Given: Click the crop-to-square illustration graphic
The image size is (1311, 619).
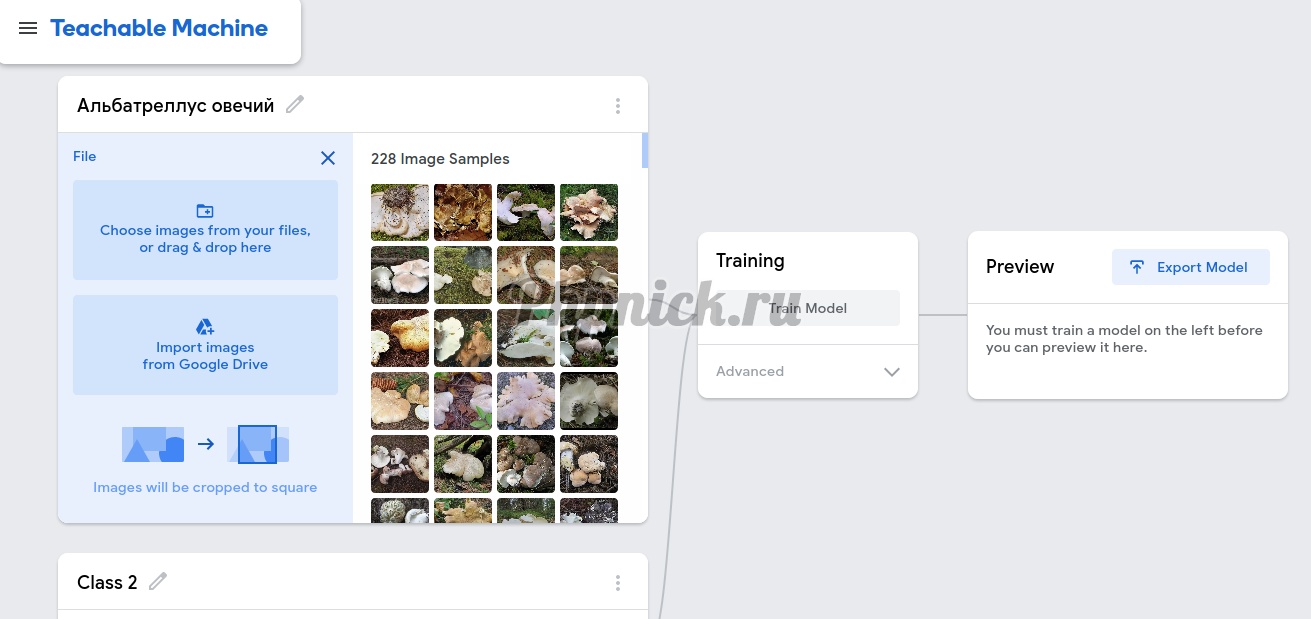Looking at the screenshot, I should [205, 444].
